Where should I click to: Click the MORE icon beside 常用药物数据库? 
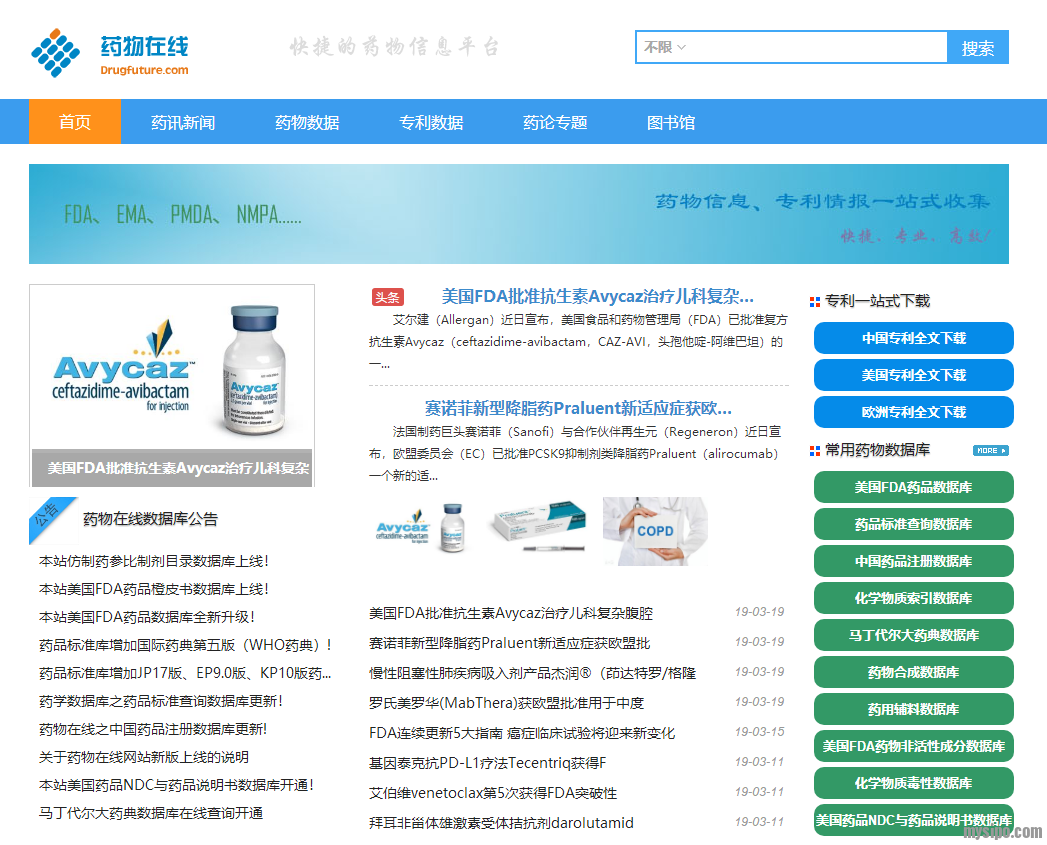pyautogui.click(x=990, y=451)
